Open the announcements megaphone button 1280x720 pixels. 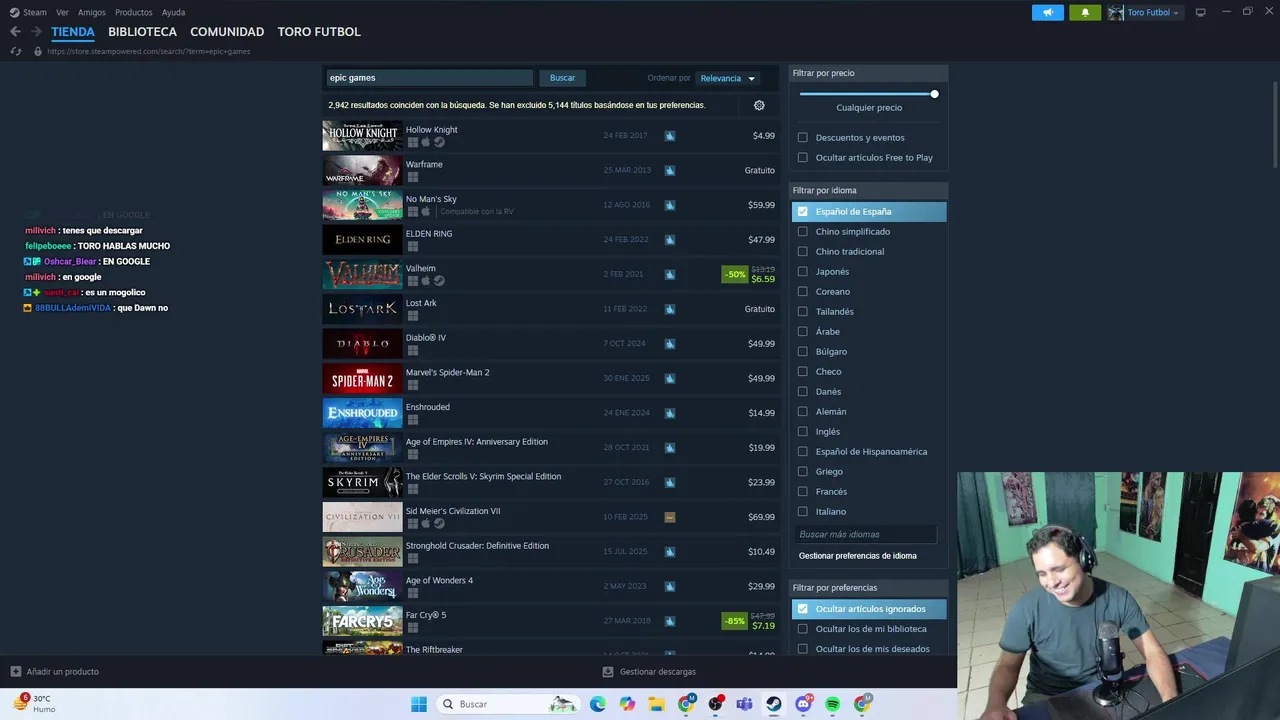pyautogui.click(x=1048, y=12)
